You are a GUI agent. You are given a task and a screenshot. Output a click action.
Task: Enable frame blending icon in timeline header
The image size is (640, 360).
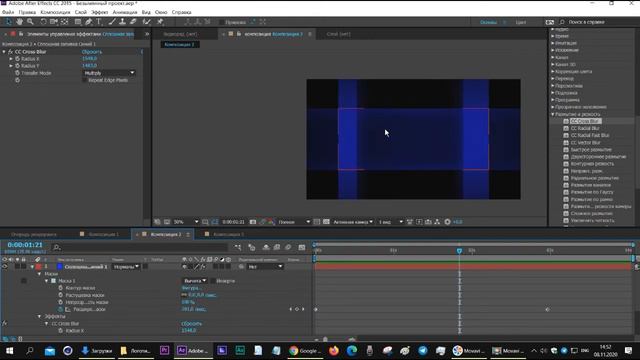[277, 247]
